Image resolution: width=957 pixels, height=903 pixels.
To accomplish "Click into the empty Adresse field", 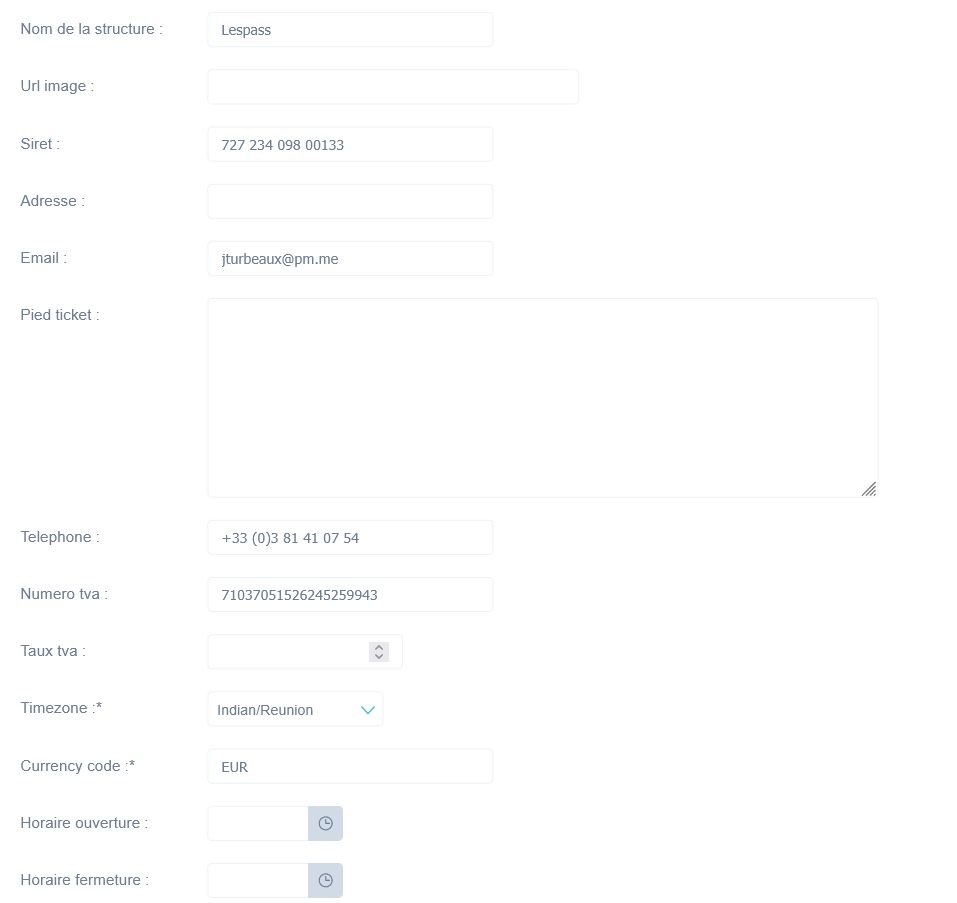I will pos(350,201).
